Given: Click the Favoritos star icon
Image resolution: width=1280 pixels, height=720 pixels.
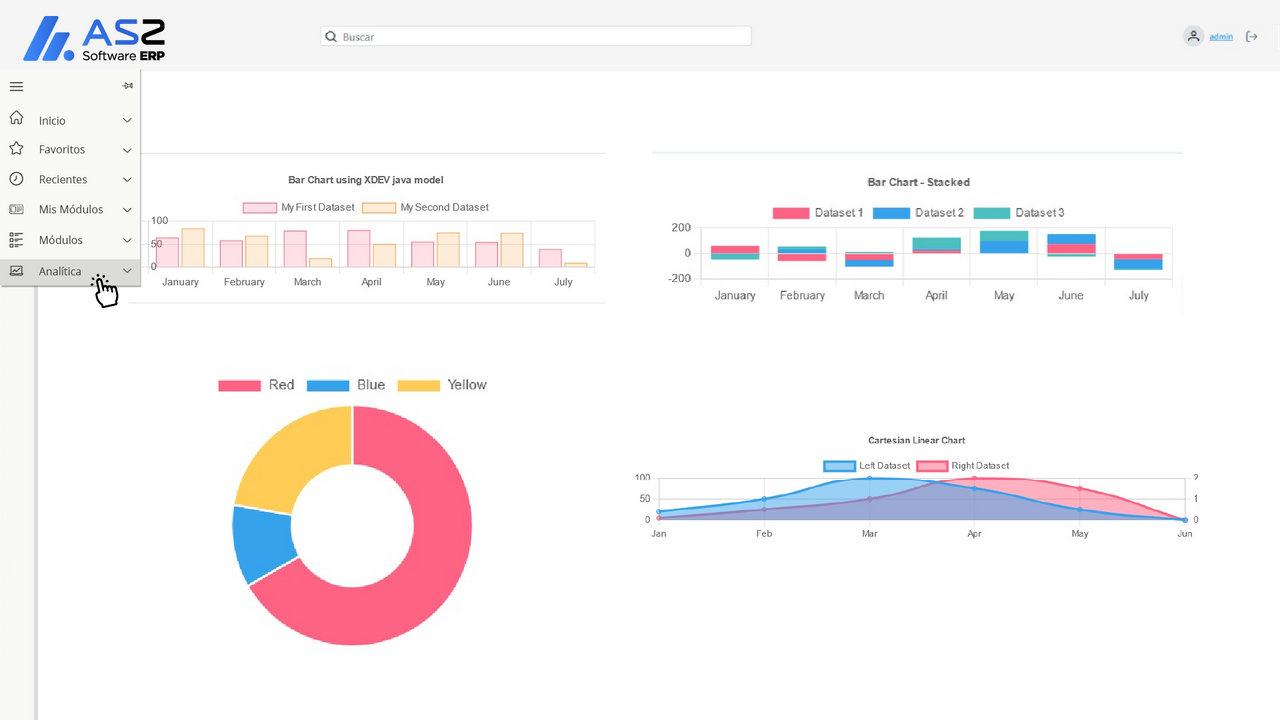Looking at the screenshot, I should point(16,149).
